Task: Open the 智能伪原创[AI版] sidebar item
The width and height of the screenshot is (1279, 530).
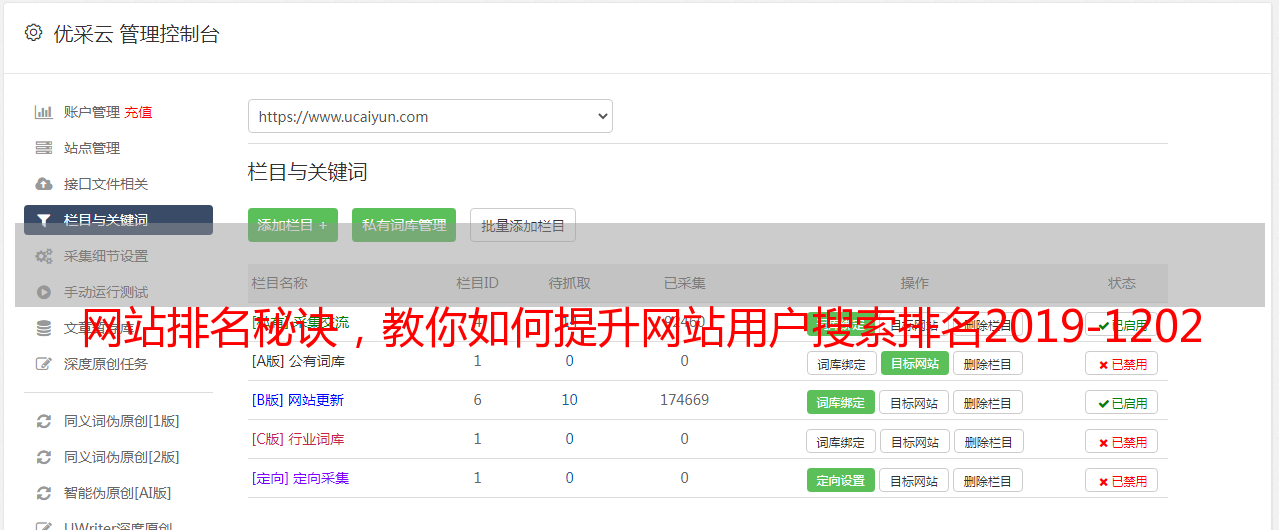Action: tap(118, 493)
